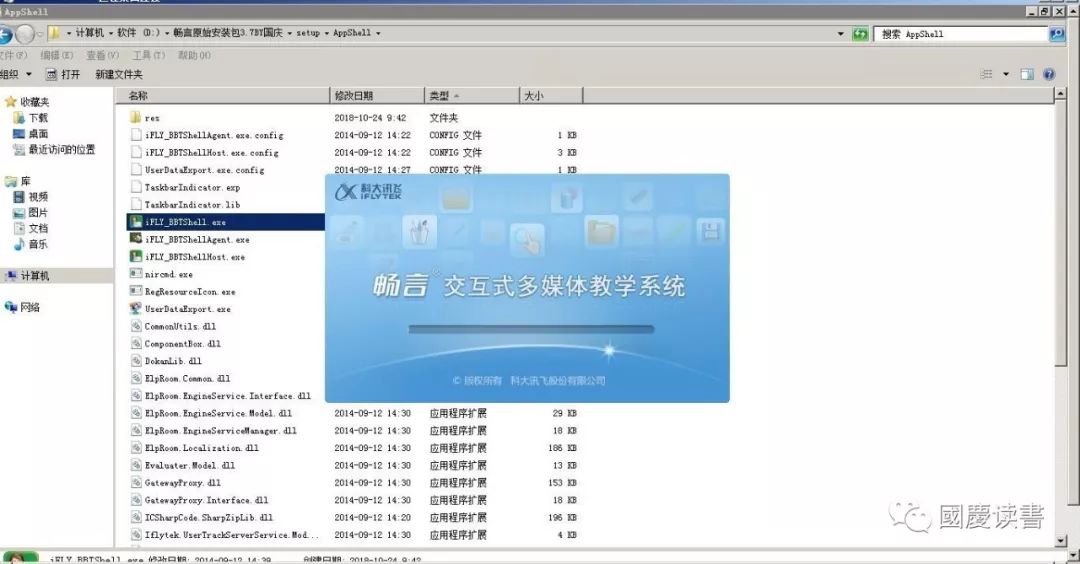Image resolution: width=1080 pixels, height=564 pixels.
Task: Open the 组织 dropdown menu
Action: click(x=15, y=74)
